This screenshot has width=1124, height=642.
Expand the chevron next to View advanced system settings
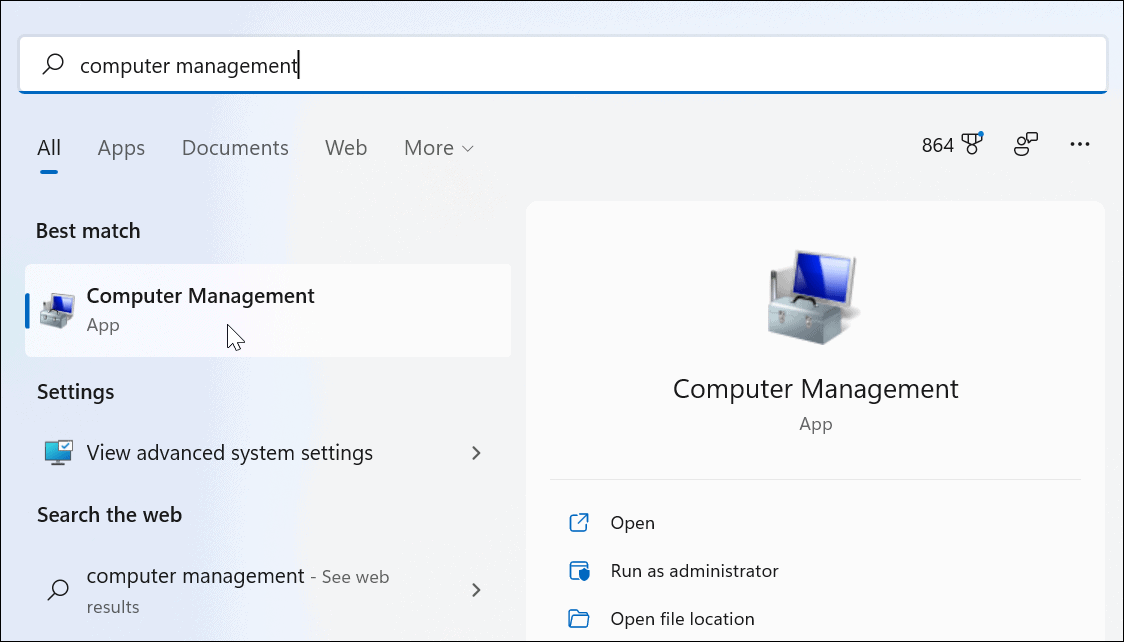click(x=477, y=453)
